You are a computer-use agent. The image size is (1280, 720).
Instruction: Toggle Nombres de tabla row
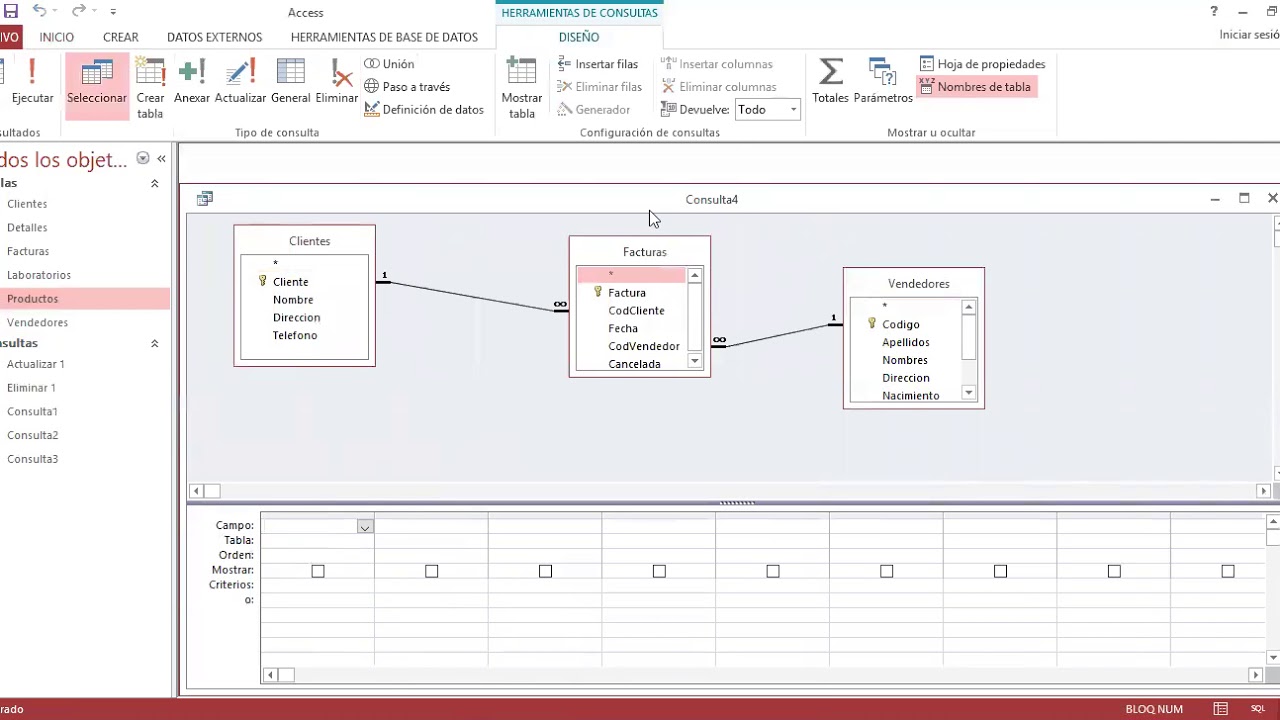point(975,87)
